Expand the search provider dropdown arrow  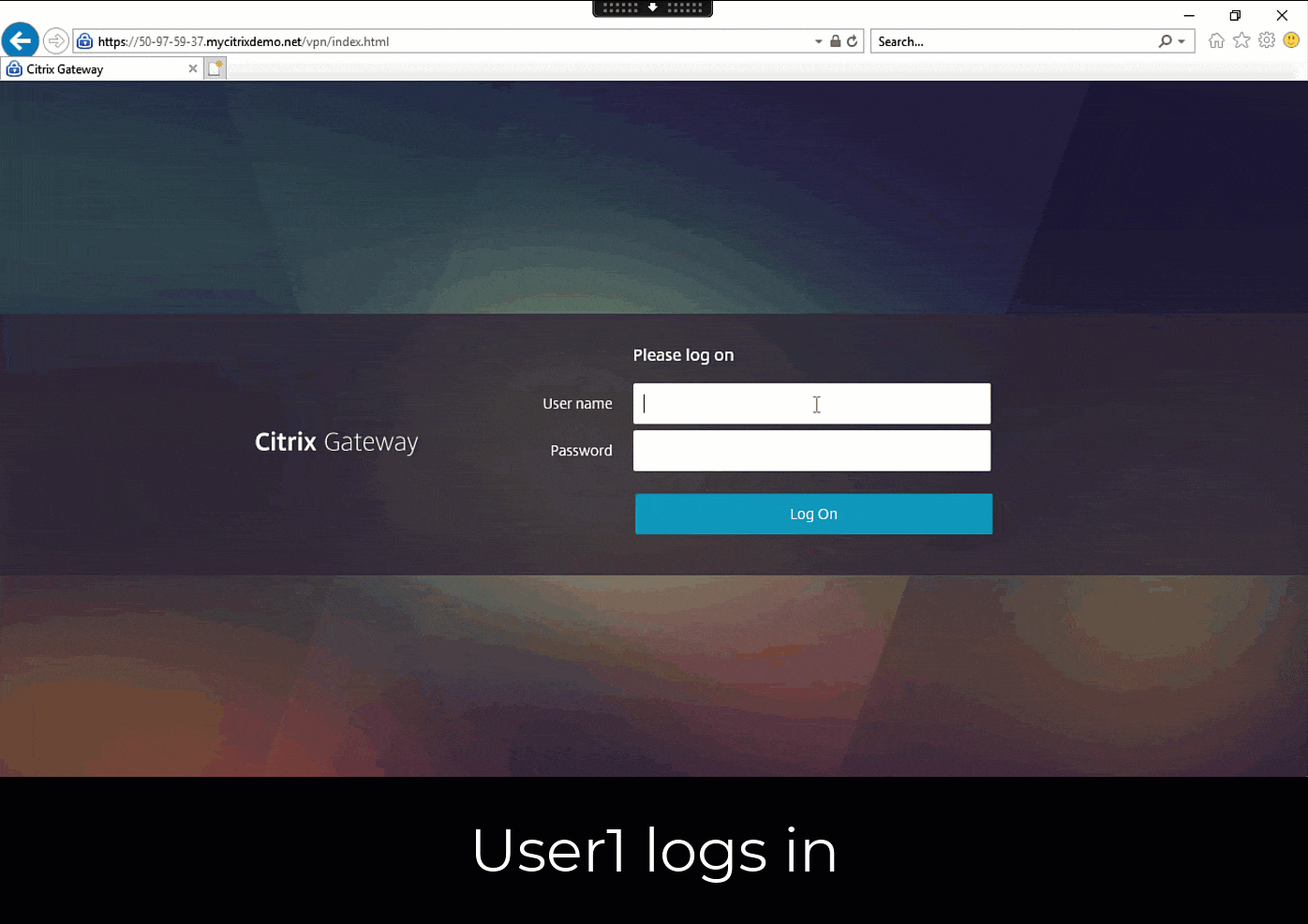(1182, 41)
